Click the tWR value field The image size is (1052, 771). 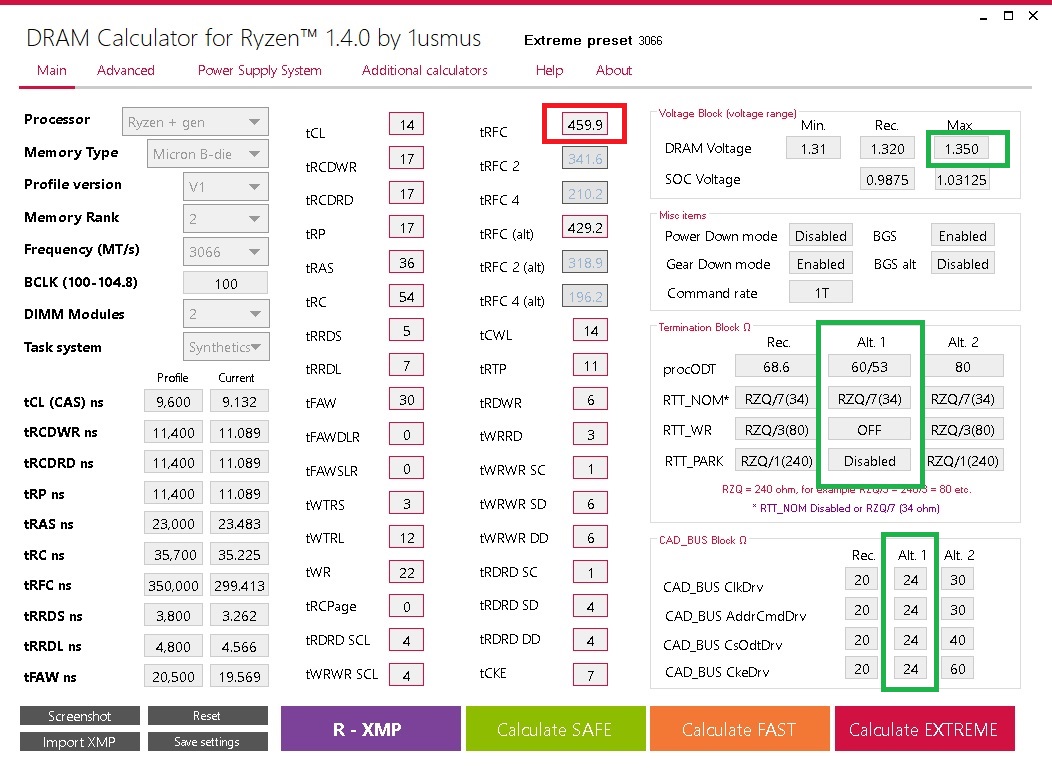[x=407, y=572]
